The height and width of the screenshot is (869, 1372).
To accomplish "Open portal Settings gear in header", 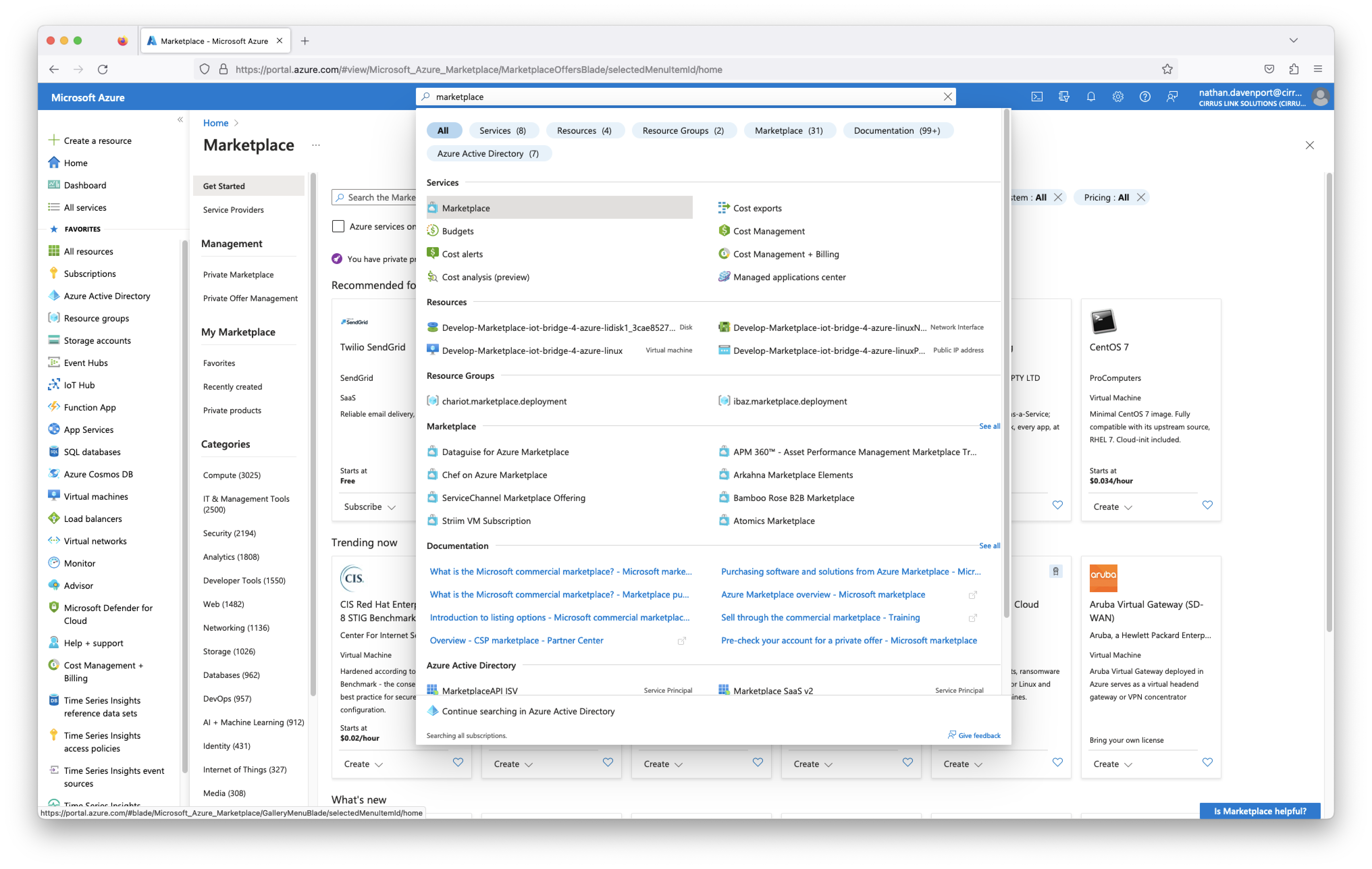I will tap(1117, 97).
